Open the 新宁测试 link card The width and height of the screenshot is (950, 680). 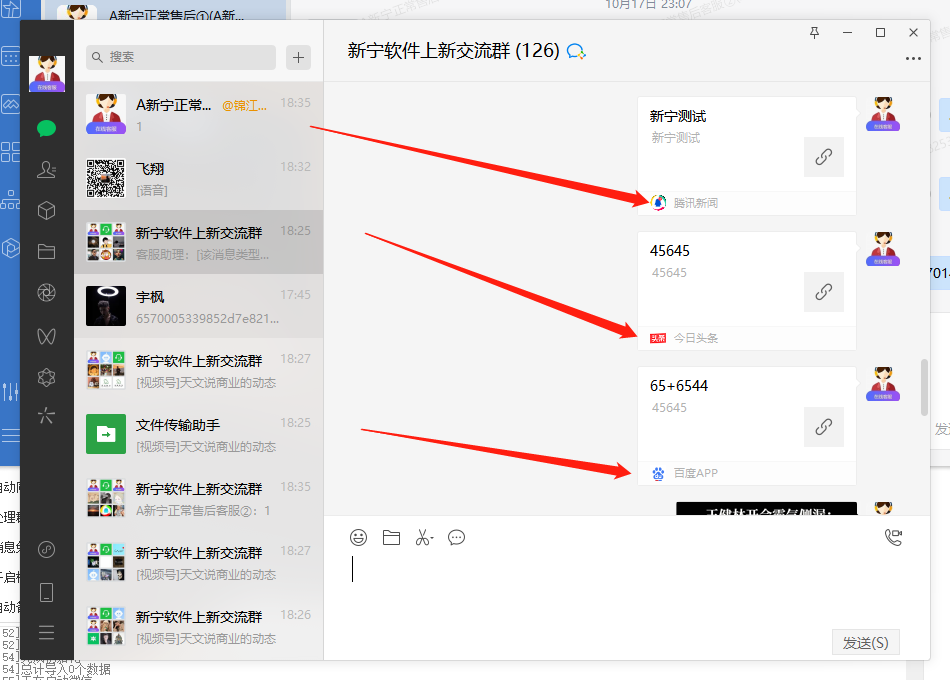[x=746, y=156]
